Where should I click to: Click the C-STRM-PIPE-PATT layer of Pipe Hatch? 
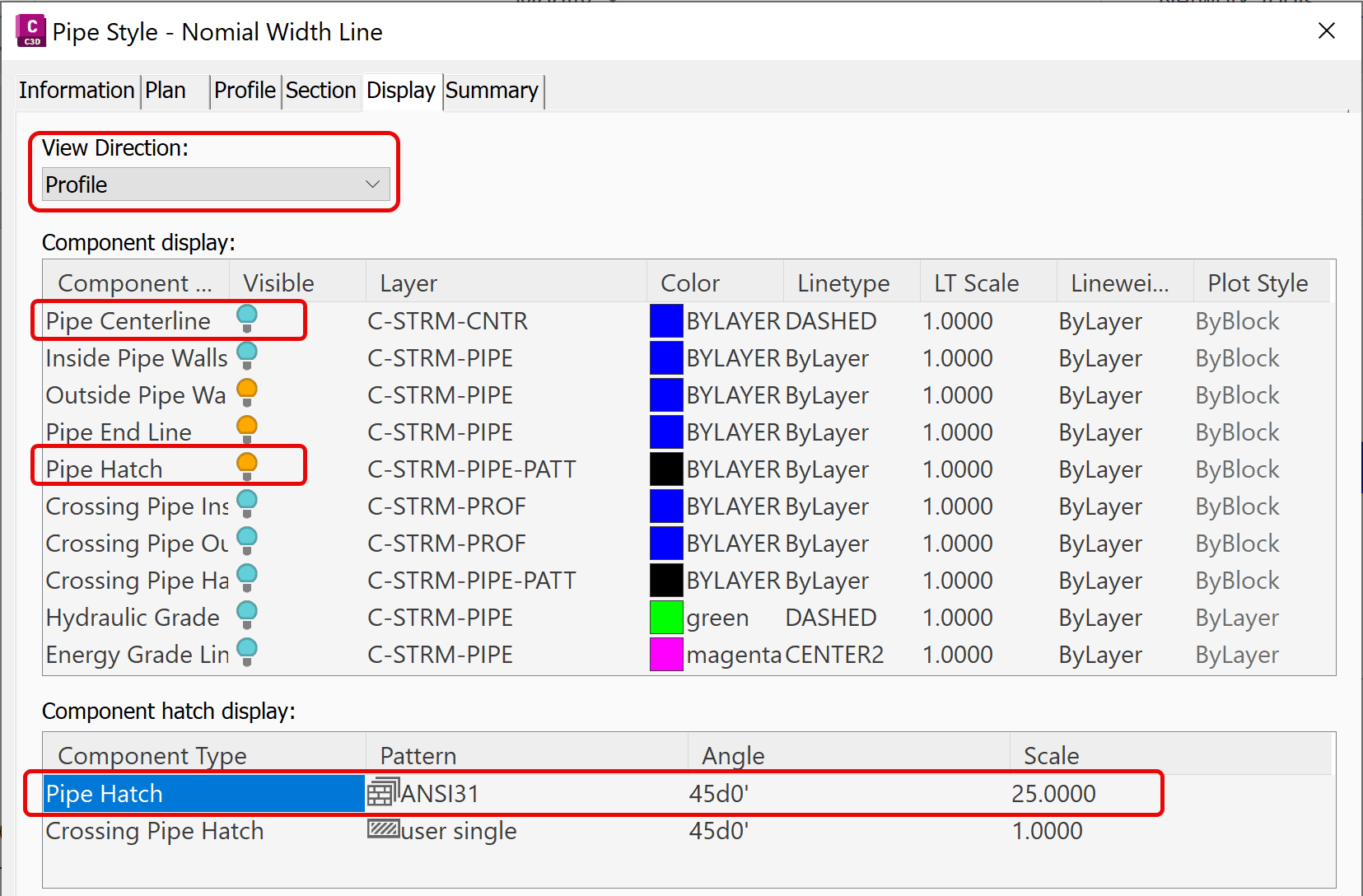pos(471,469)
